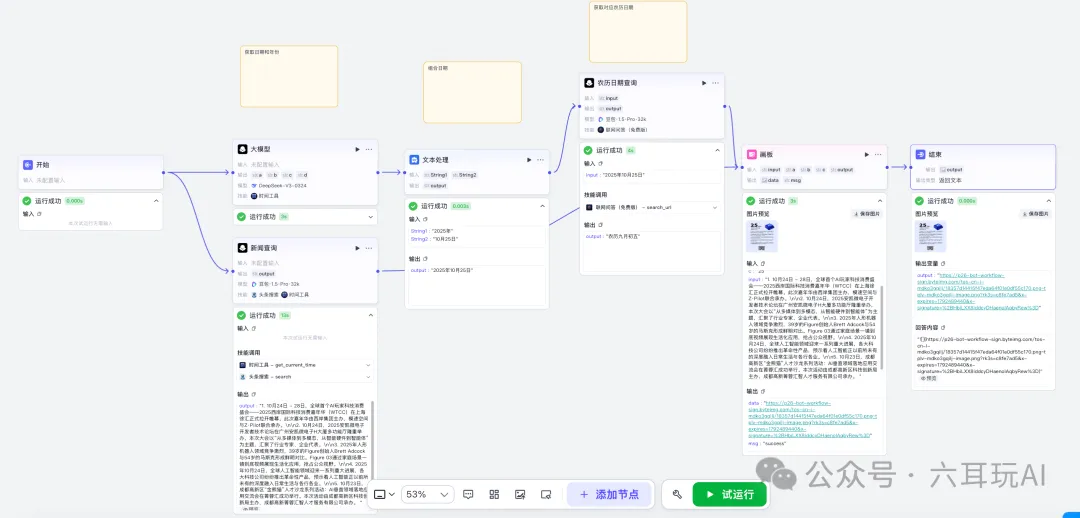The height and width of the screenshot is (518, 1080).
Task: Add a comment using the bottom toolbar icon
Action: tap(468, 494)
